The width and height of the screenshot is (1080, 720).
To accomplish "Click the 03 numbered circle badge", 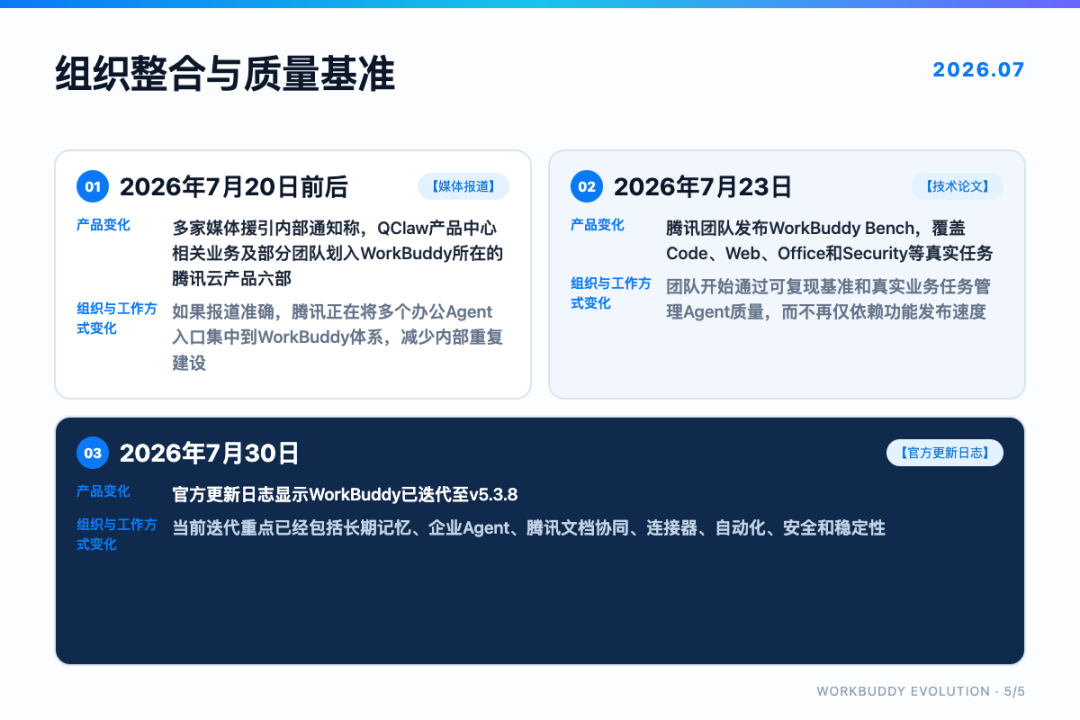I will (x=92, y=453).
